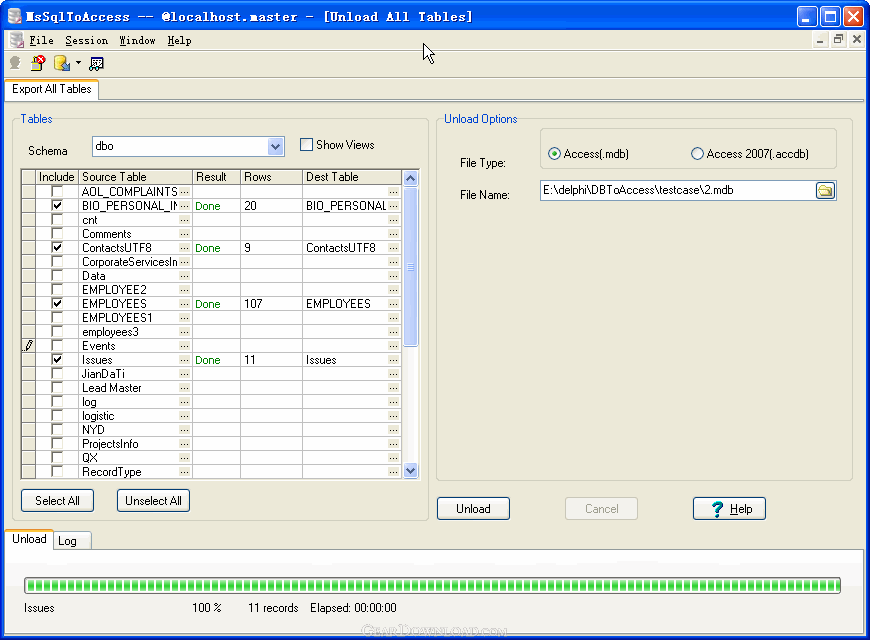Screen dimensions: 870x640
Task: Click the Source Table column header
Action: [135, 177]
